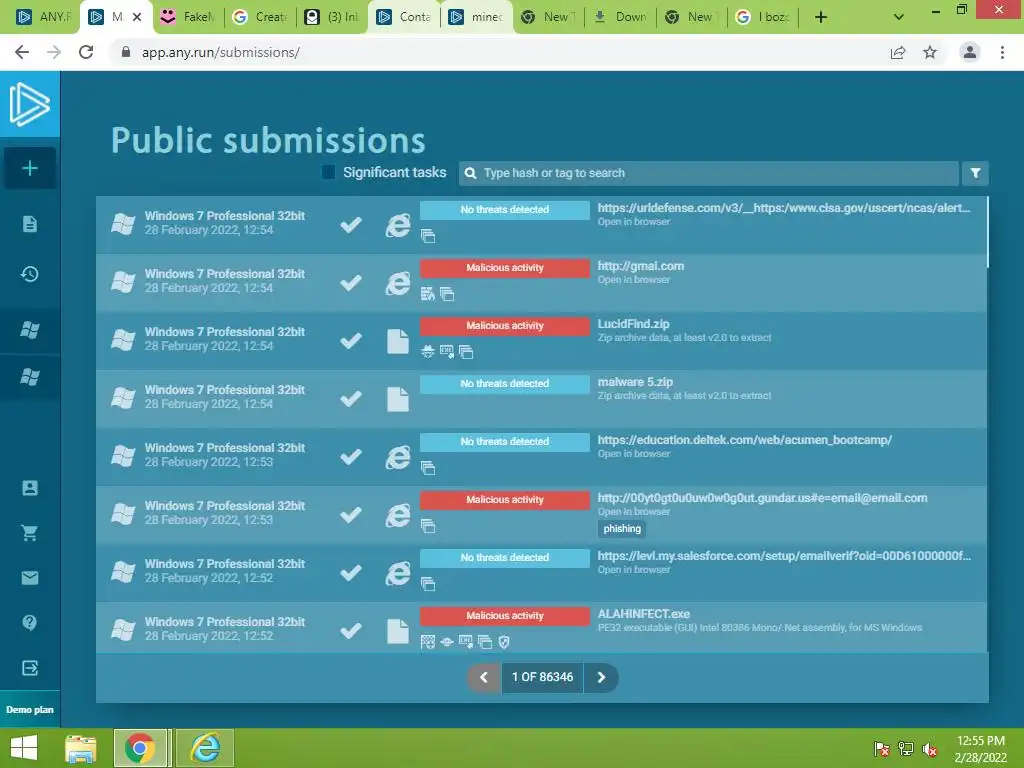Click No threats detected badge on malware 5.zip

[x=504, y=384]
